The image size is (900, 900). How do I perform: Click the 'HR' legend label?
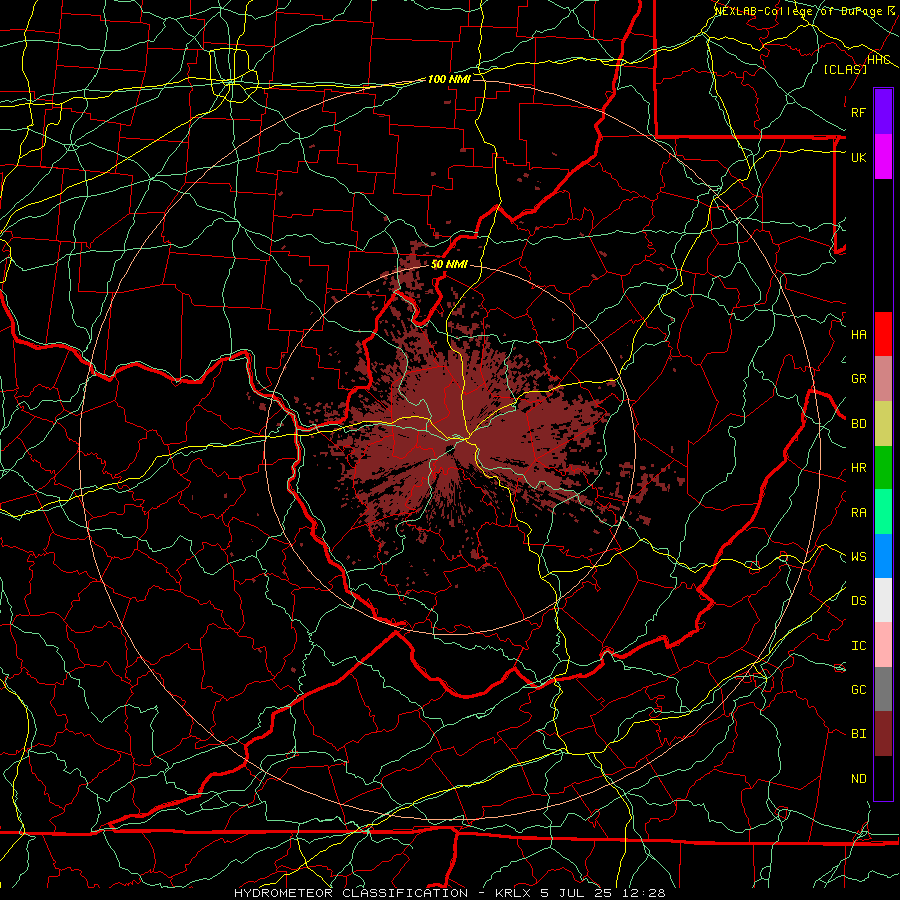[x=859, y=468]
